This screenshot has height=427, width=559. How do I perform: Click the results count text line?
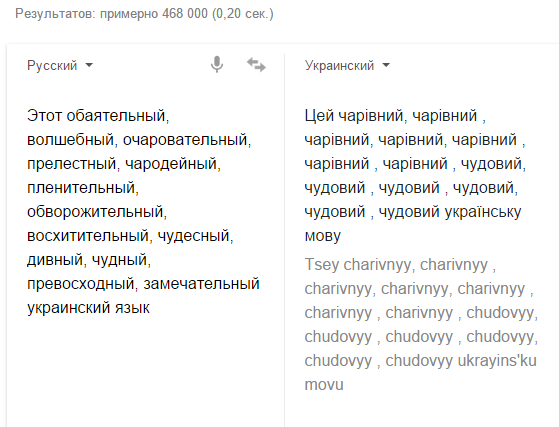pyautogui.click(x=144, y=14)
